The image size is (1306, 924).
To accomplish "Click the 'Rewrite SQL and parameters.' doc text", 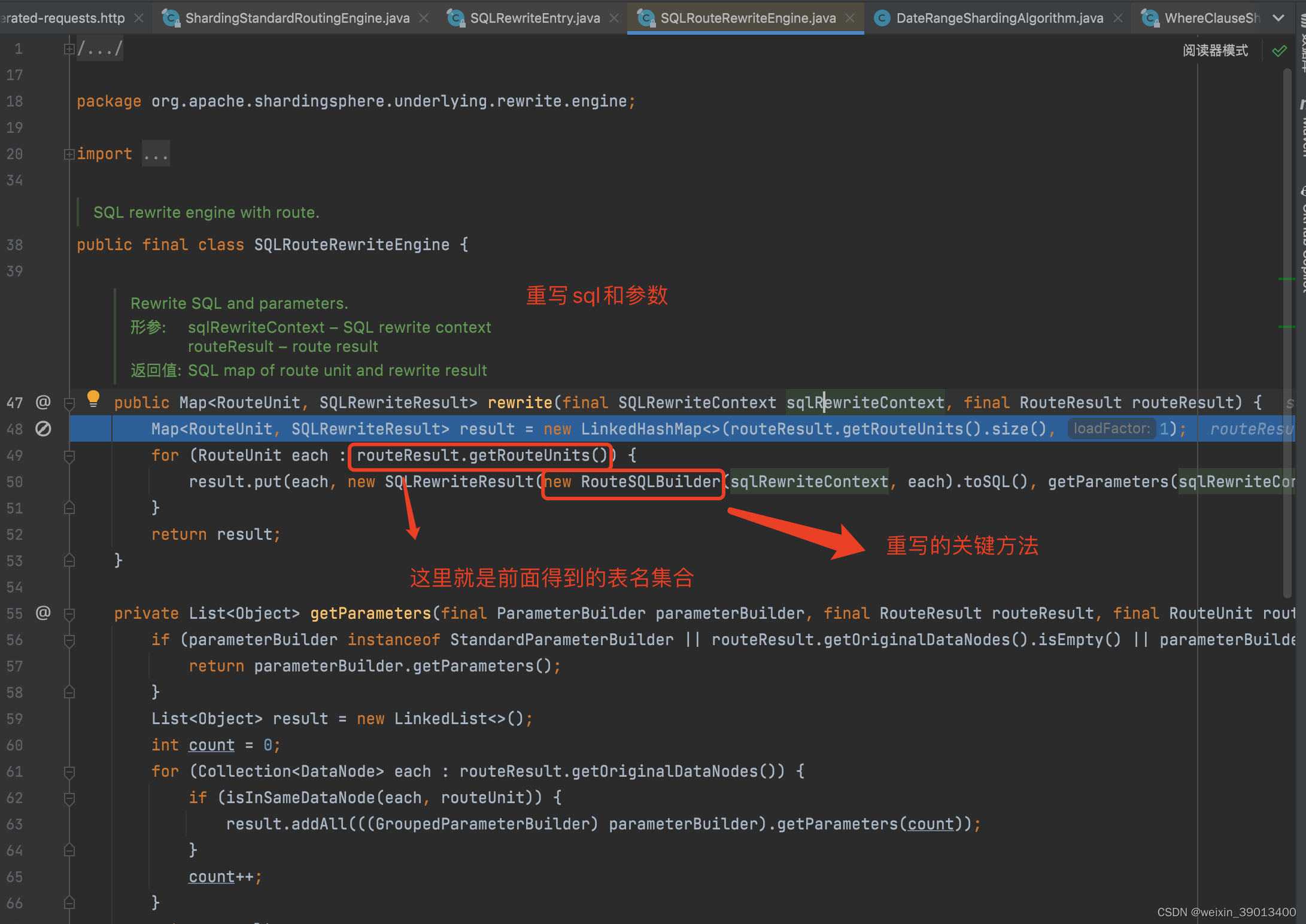I will (239, 303).
